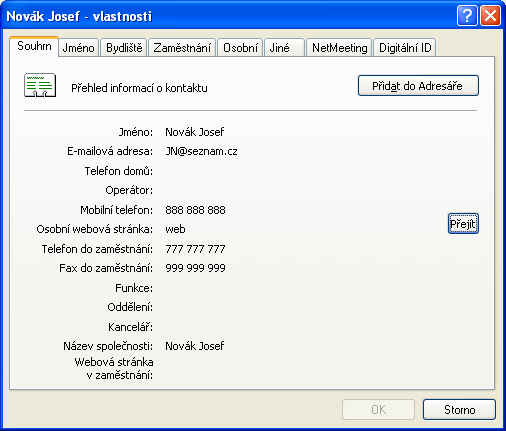Click the Osobní webová stránka label
Screen dimensions: 506x431
pyautogui.click(x=95, y=229)
